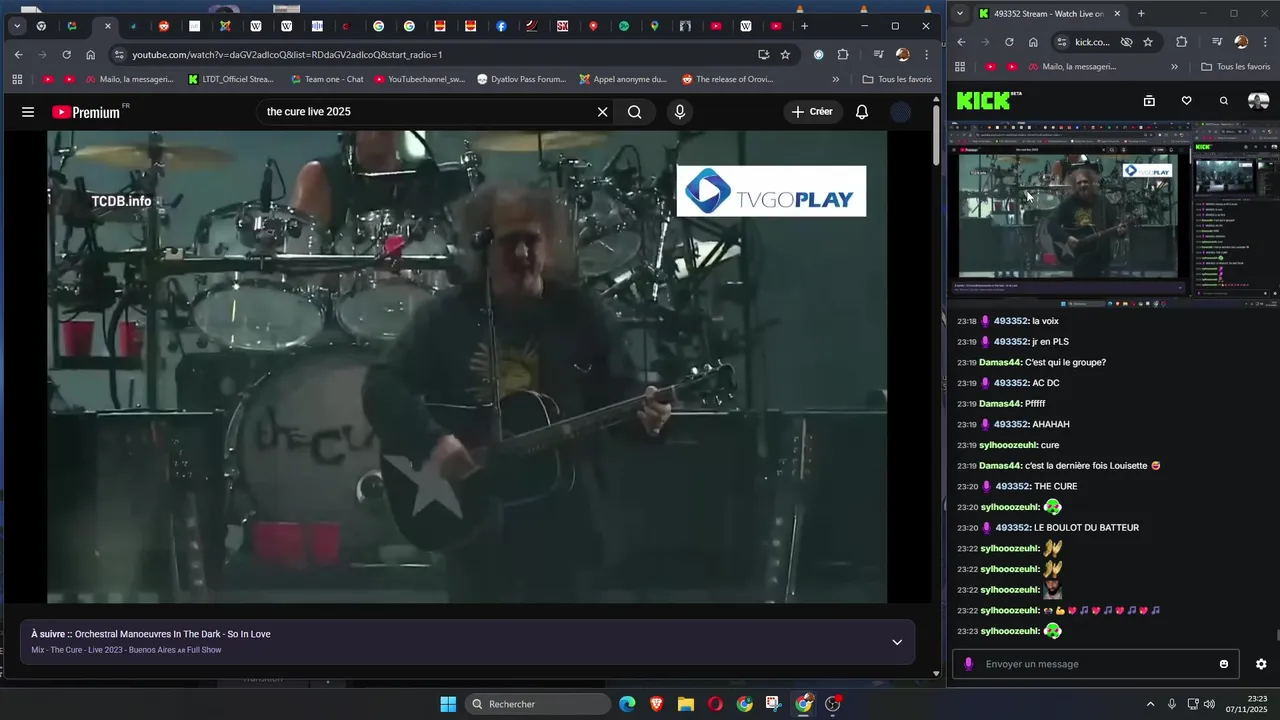Image resolution: width=1280 pixels, height=720 pixels.
Task: Open Kick profile avatar menu
Action: (x=1258, y=100)
